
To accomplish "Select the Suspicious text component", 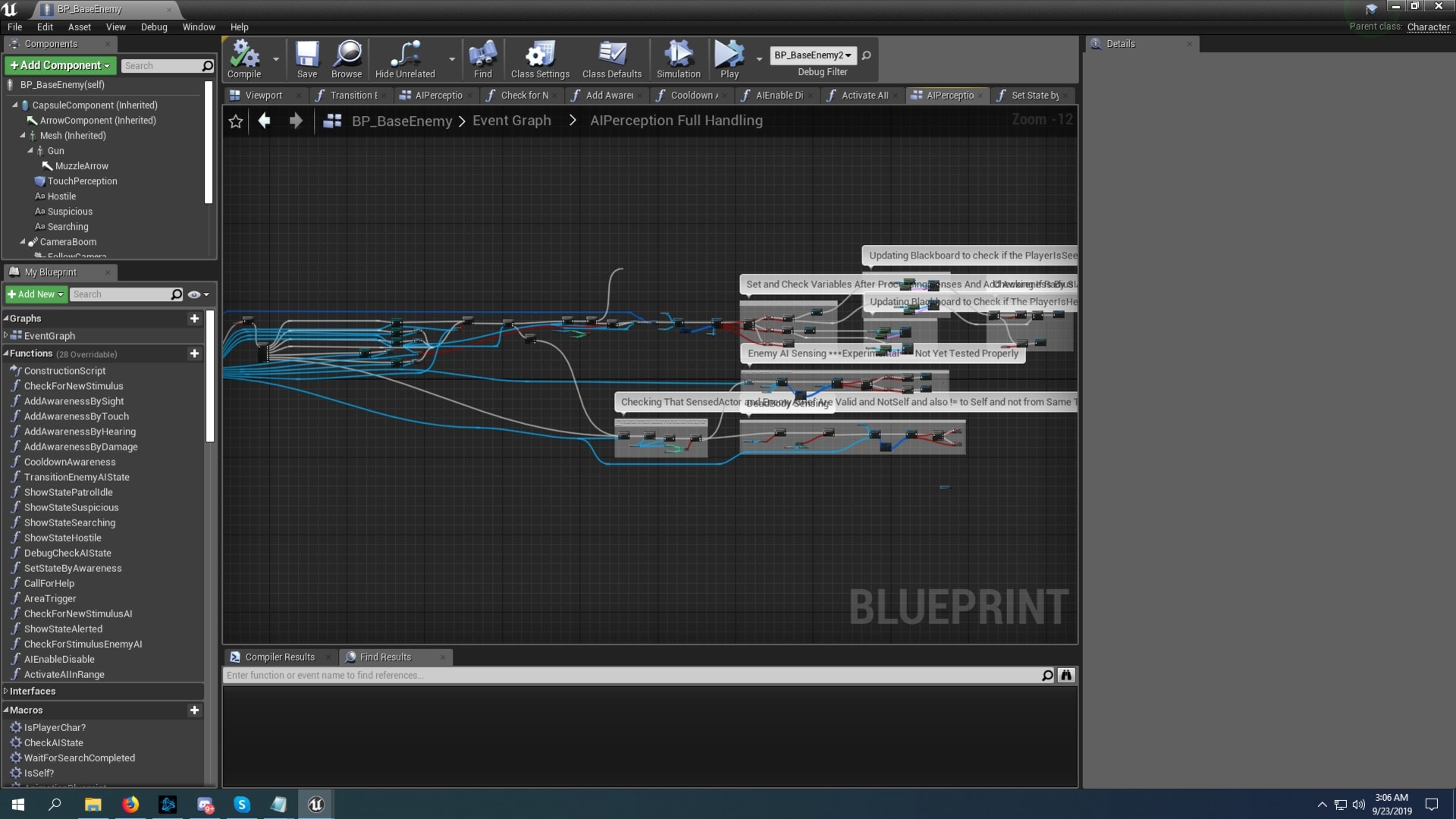I will point(70,212).
